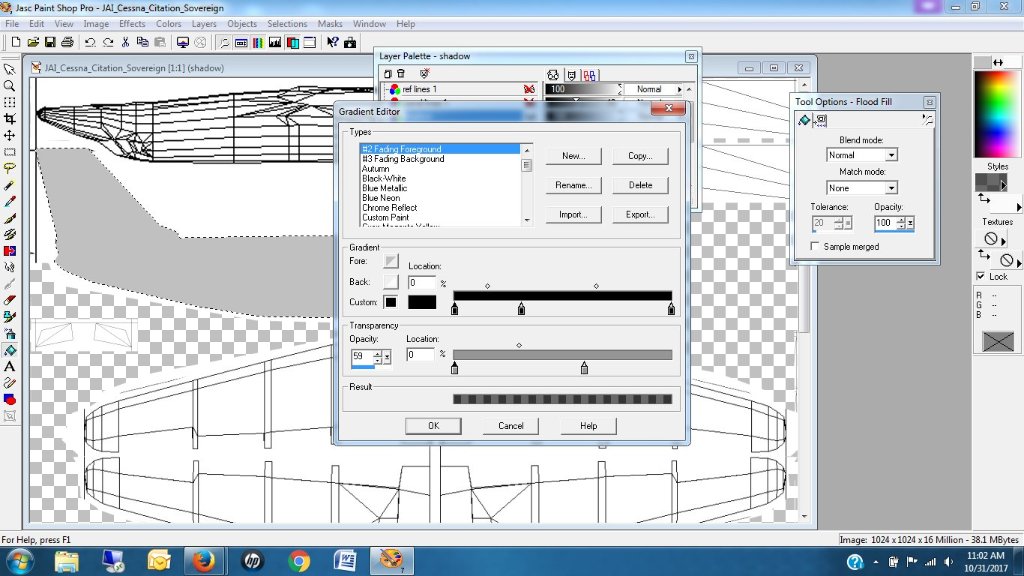Select the Crop tool
This screenshot has height=576, width=1024.
pos(9,119)
